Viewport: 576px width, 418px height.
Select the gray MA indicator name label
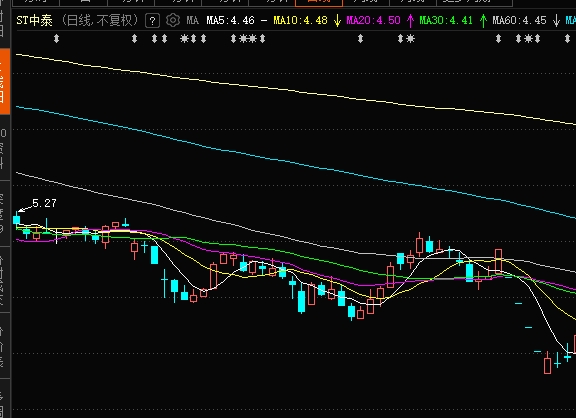pos(192,20)
